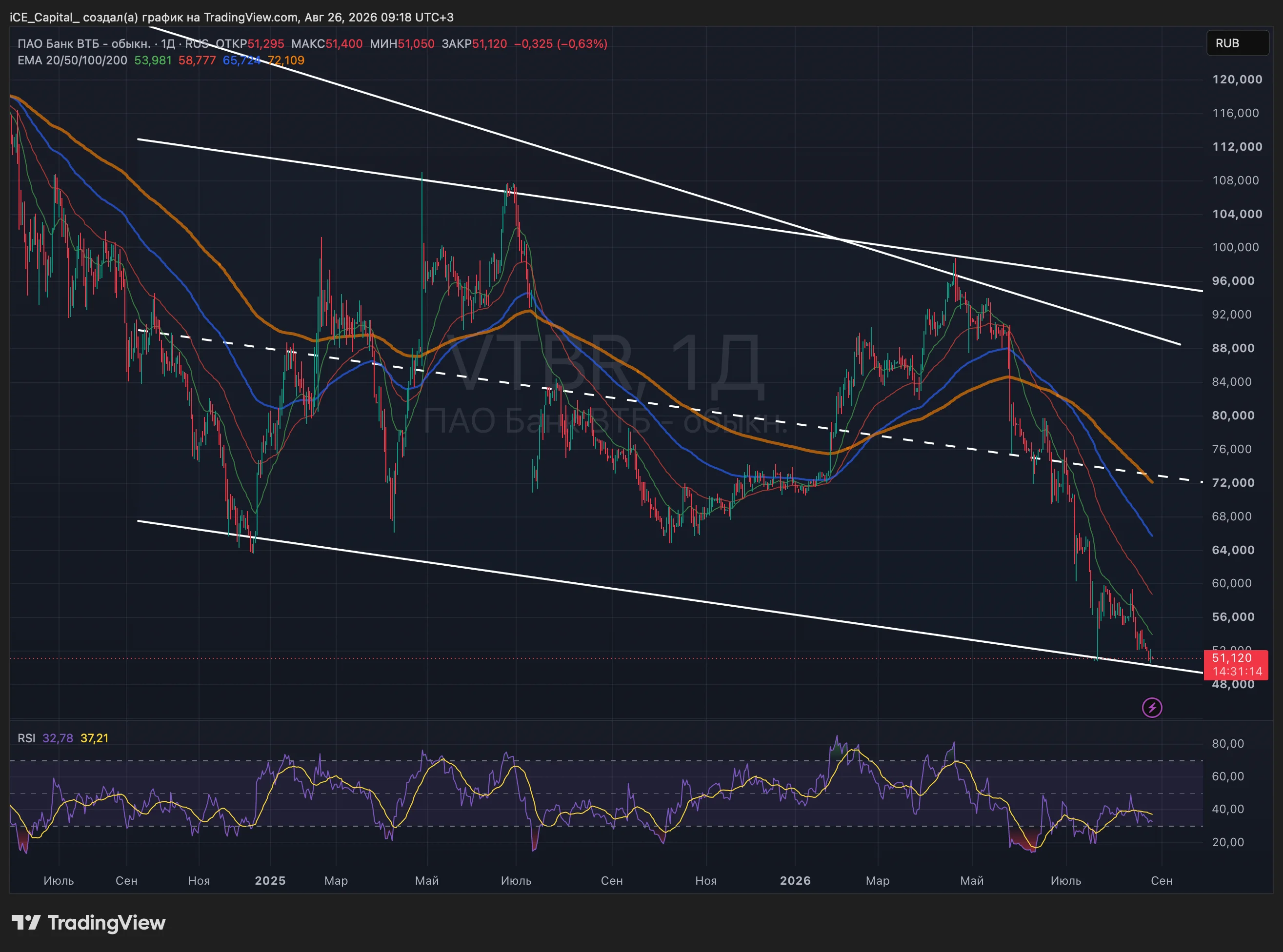Screen dimensions: 1283x952
Task: Click the 2025 year label on time axis
Action: point(270,880)
